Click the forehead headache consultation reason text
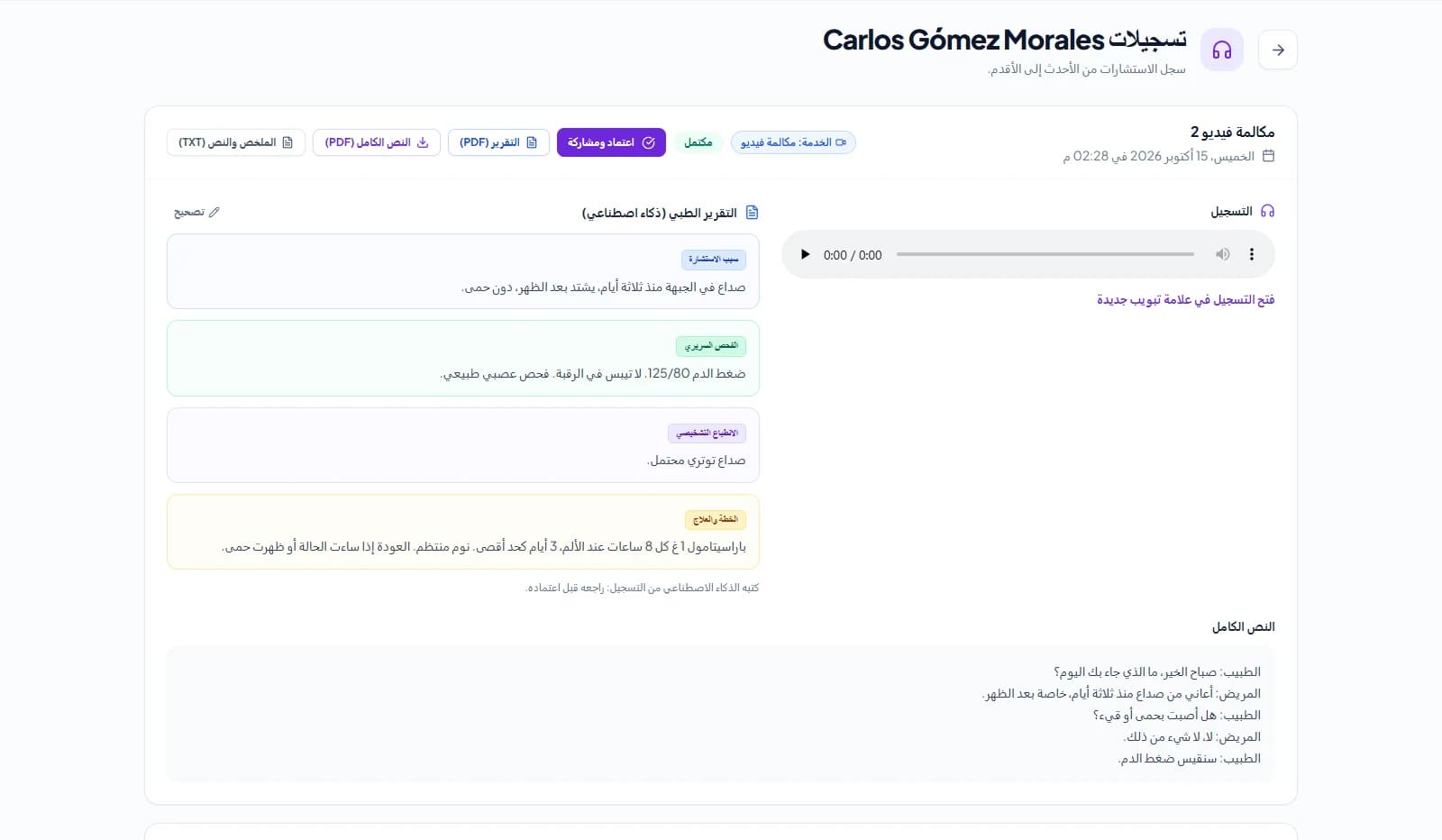The image size is (1442, 840). pos(604,288)
